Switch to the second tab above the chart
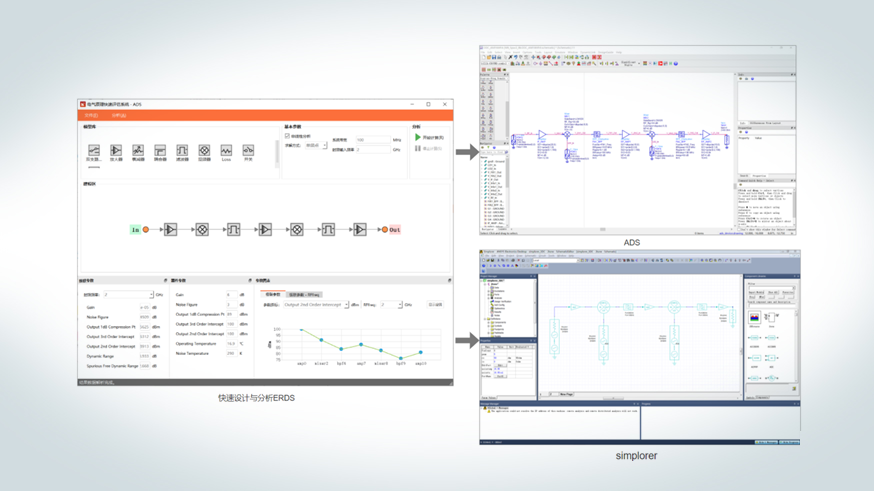The height and width of the screenshot is (491, 874). click(x=304, y=295)
